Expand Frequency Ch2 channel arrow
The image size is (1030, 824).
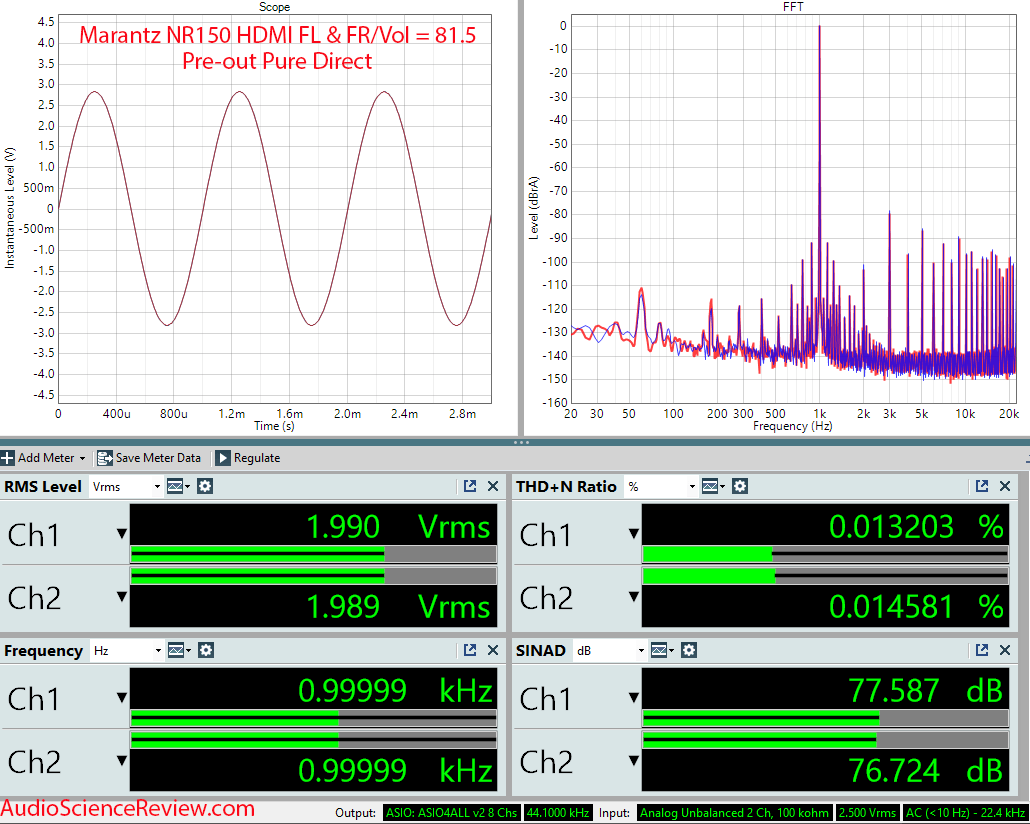122,761
